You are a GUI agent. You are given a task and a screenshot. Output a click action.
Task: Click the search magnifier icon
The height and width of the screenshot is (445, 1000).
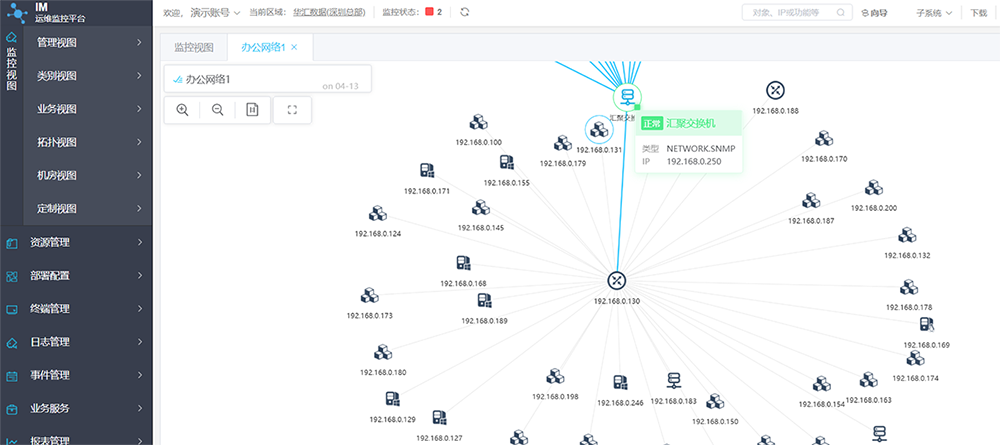[x=841, y=12]
